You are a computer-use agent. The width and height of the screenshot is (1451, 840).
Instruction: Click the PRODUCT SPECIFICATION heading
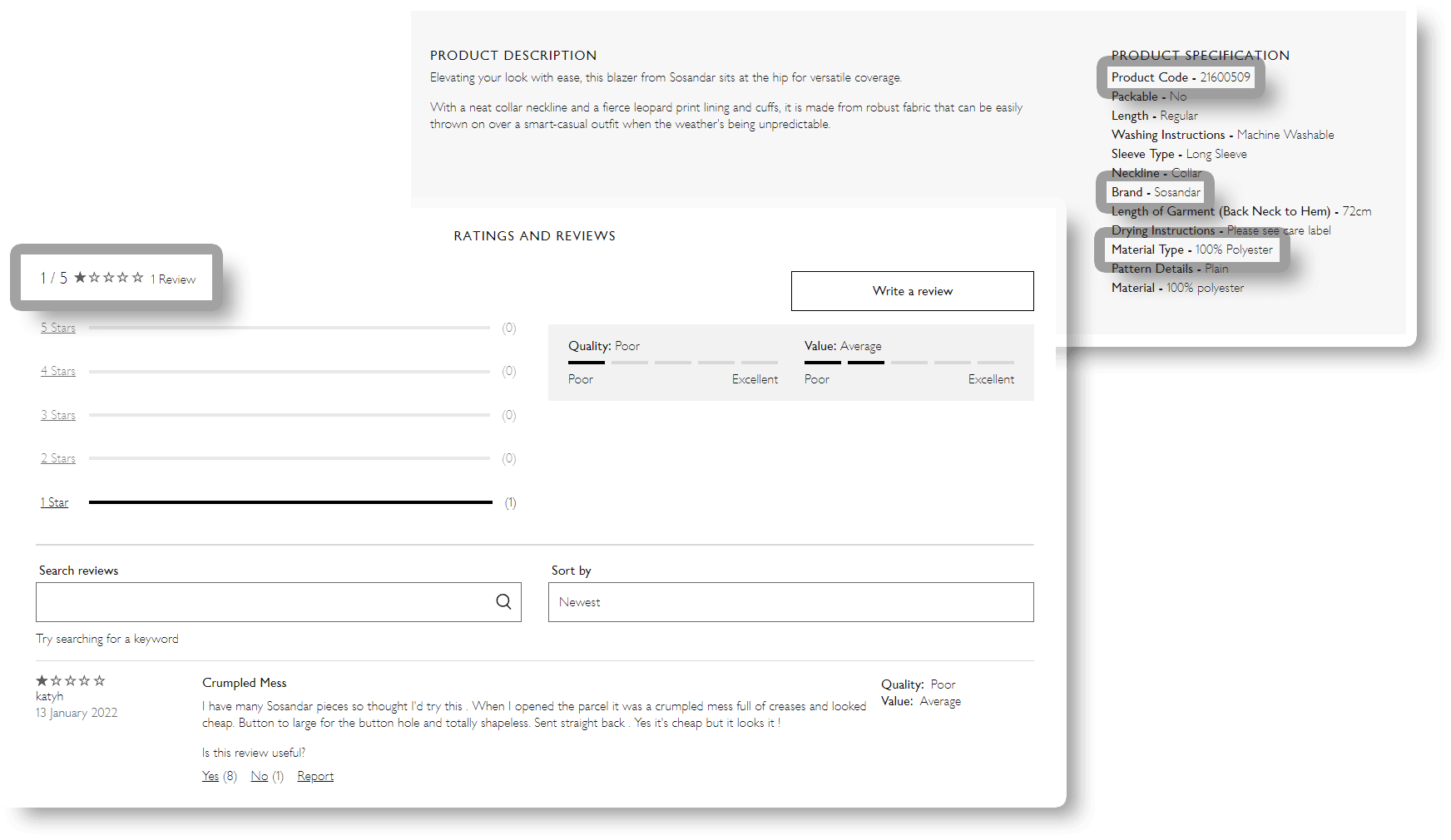pyautogui.click(x=1201, y=56)
